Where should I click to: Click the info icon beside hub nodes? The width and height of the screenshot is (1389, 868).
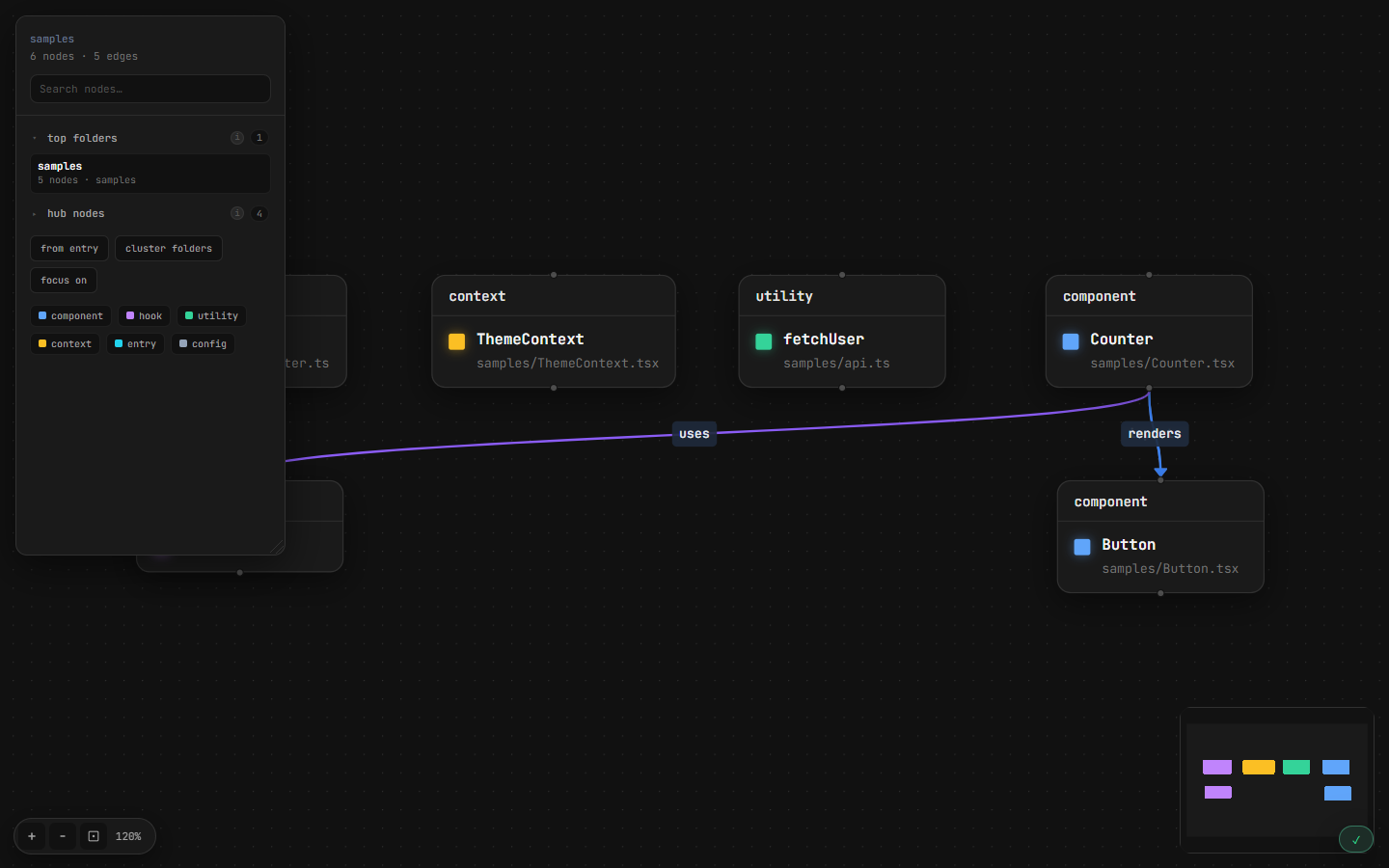pyautogui.click(x=237, y=213)
